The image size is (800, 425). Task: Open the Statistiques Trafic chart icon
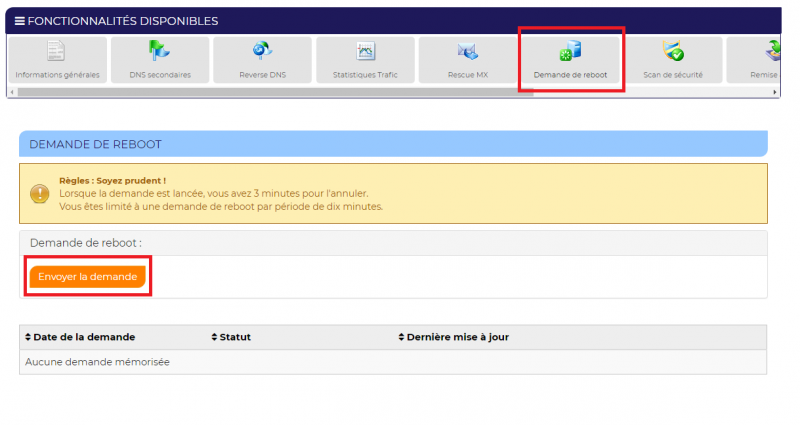tap(365, 51)
